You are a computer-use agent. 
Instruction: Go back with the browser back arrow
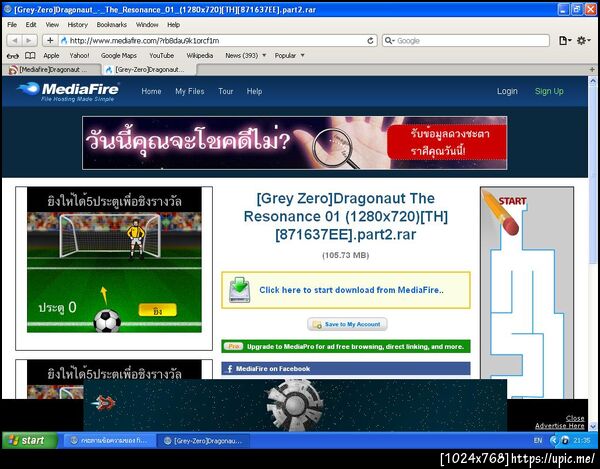[14, 40]
